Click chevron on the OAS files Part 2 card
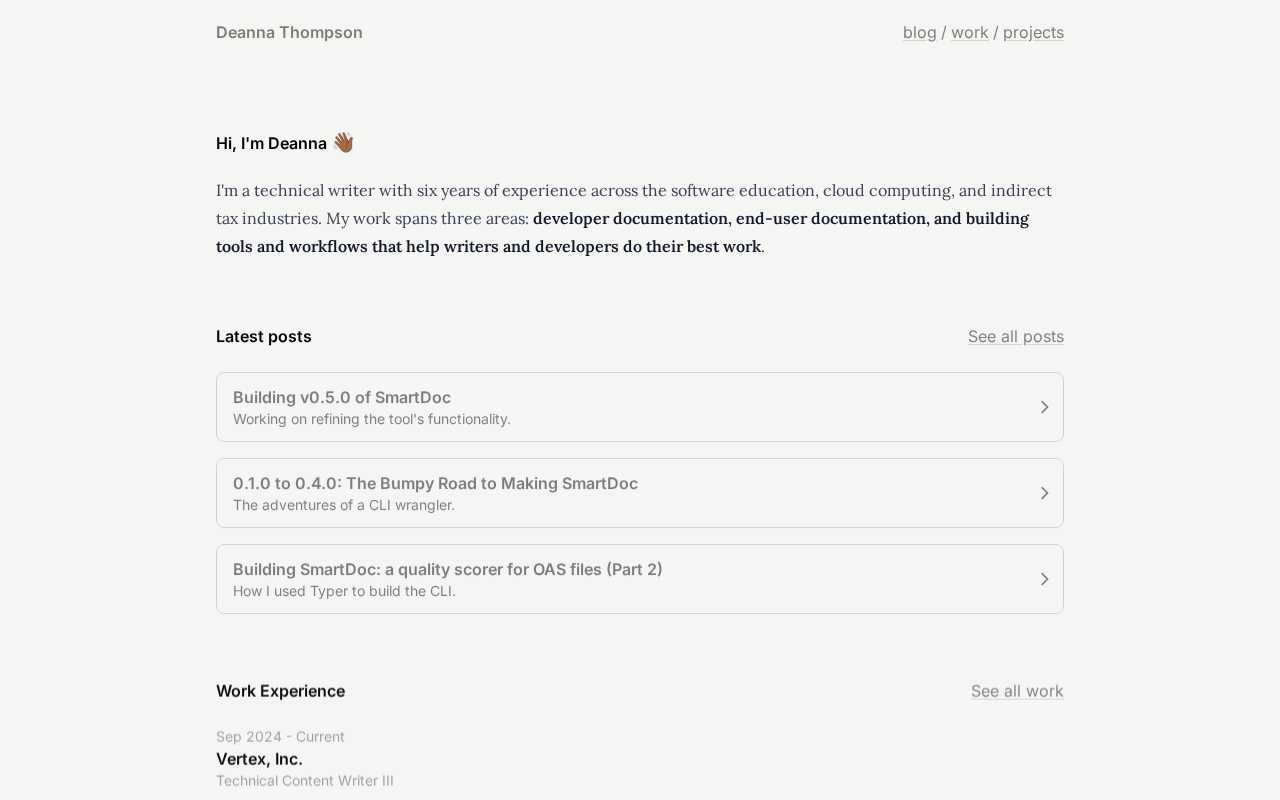 (1044, 579)
